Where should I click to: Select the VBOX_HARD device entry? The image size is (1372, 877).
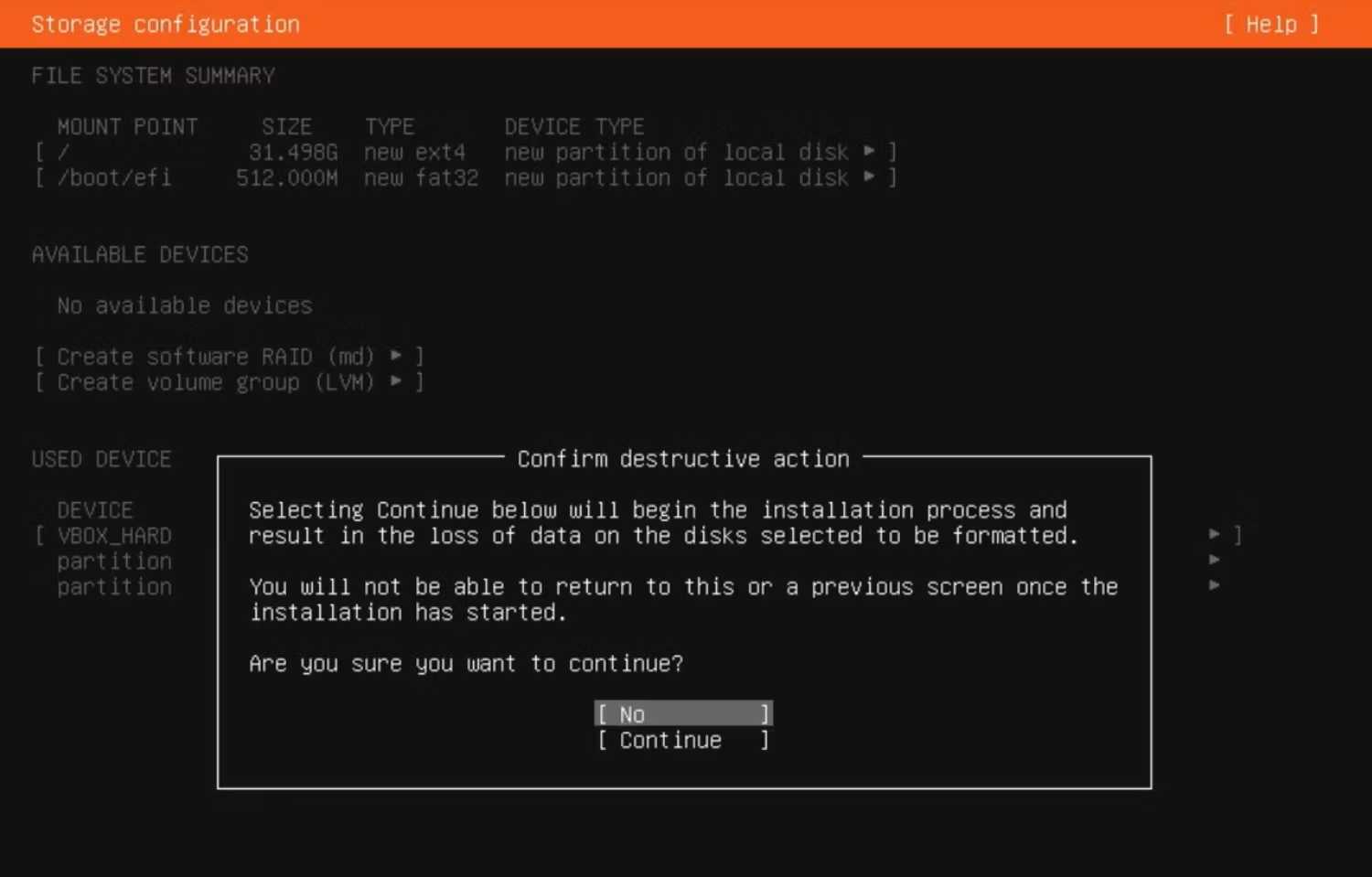(114, 535)
